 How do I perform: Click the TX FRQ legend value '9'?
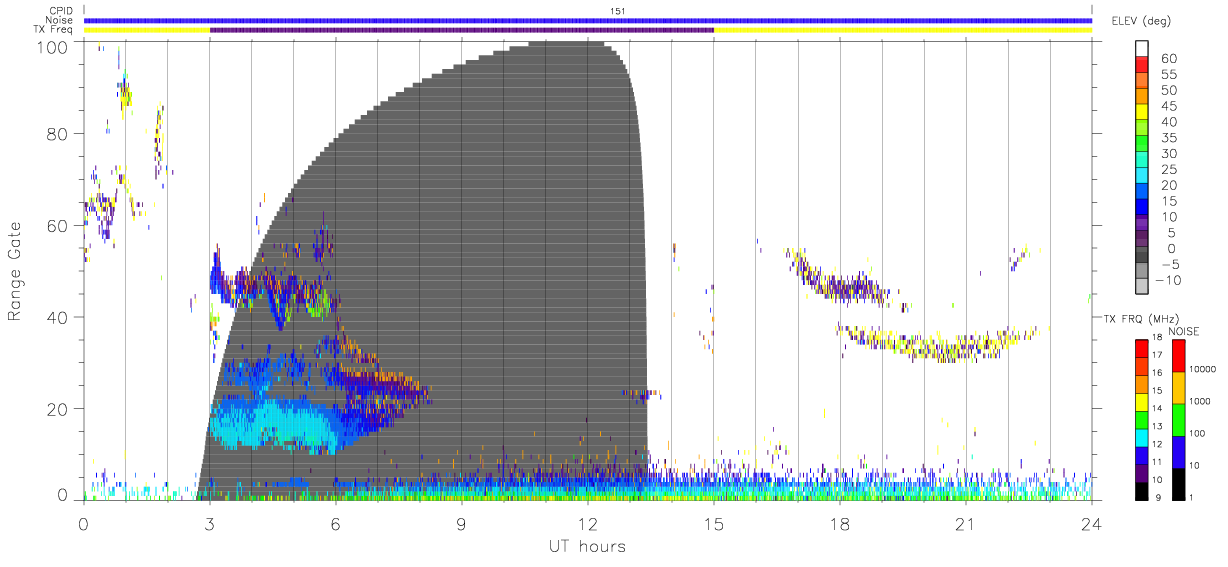point(1158,497)
